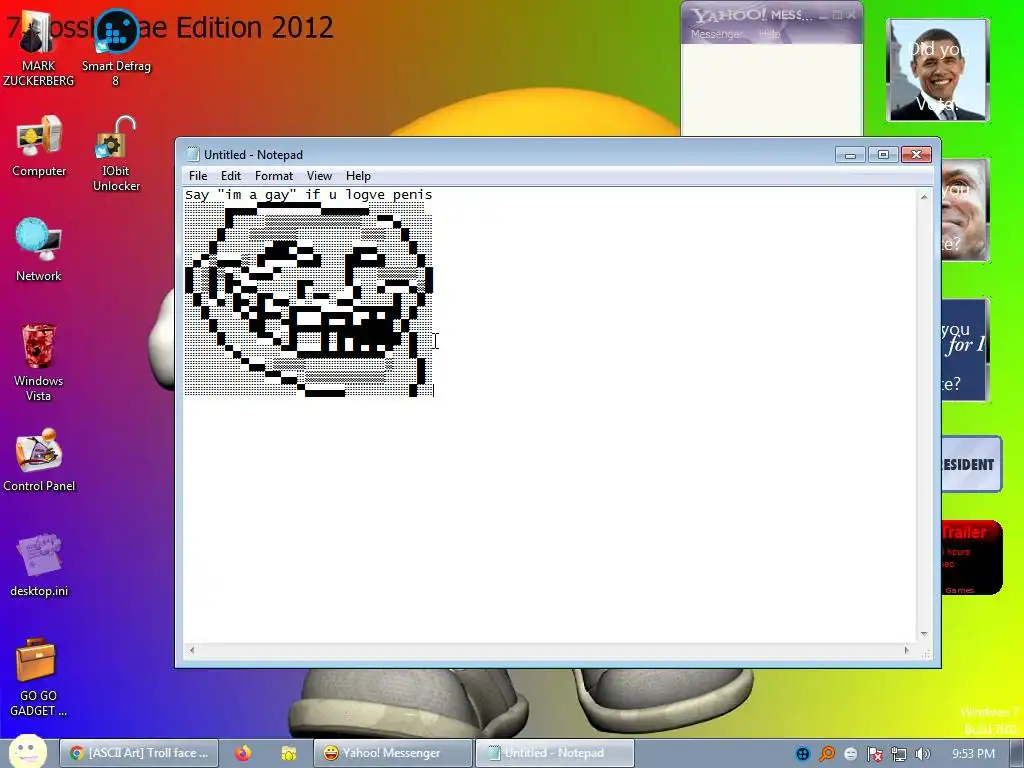Open Help menu in Yahoo! Messenger window
The image size is (1024, 768).
click(x=769, y=34)
